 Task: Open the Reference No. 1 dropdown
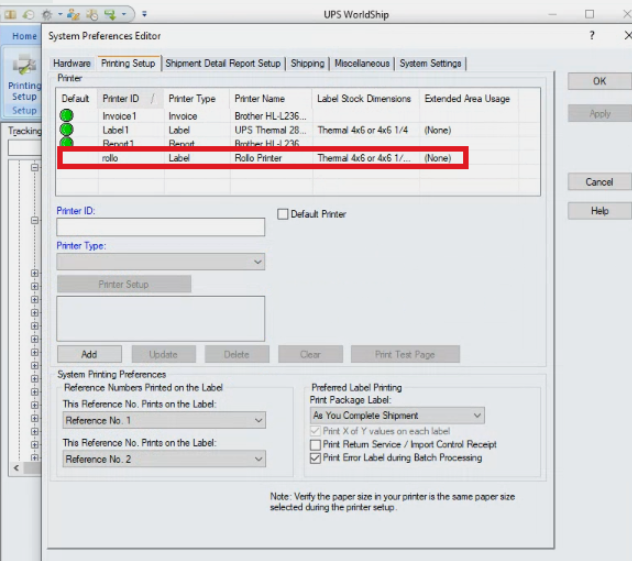point(164,420)
